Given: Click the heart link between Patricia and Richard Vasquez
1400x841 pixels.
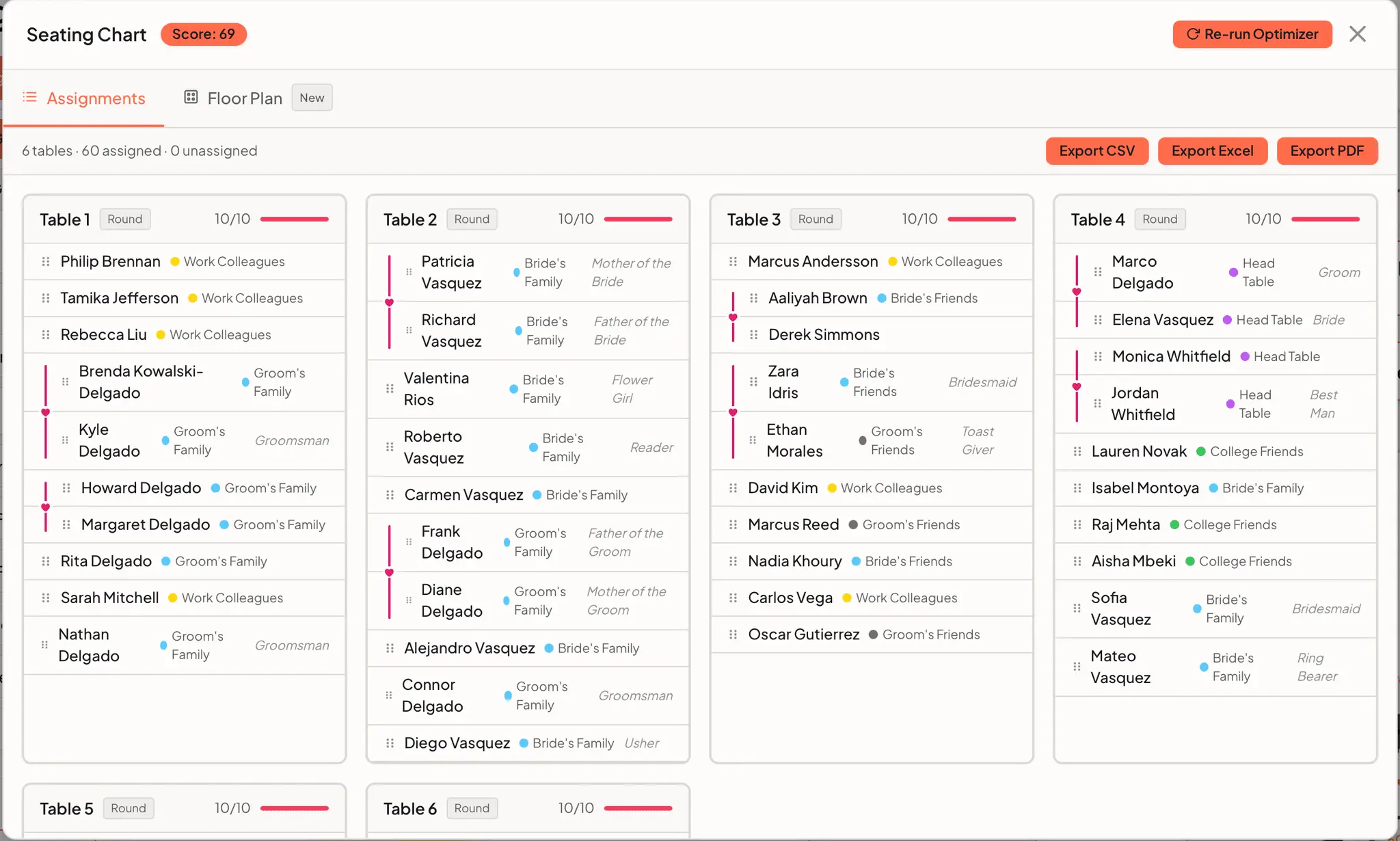Looking at the screenshot, I should coord(390,302).
